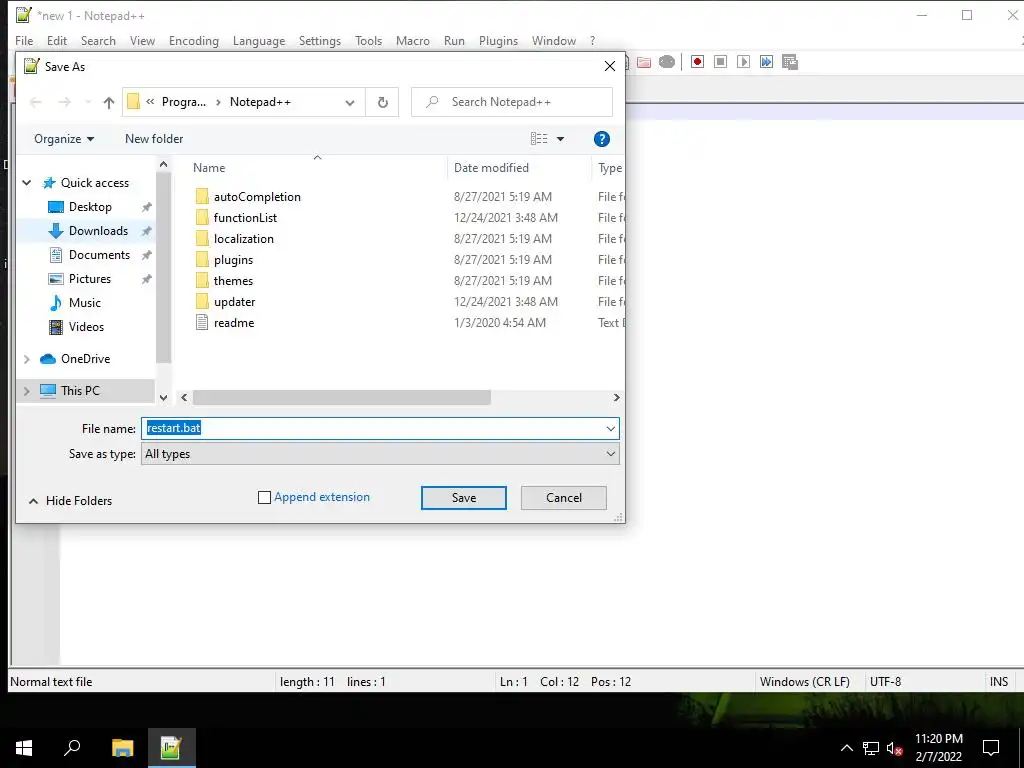Click New folder button
Image resolution: width=1024 pixels, height=768 pixels.
(154, 139)
